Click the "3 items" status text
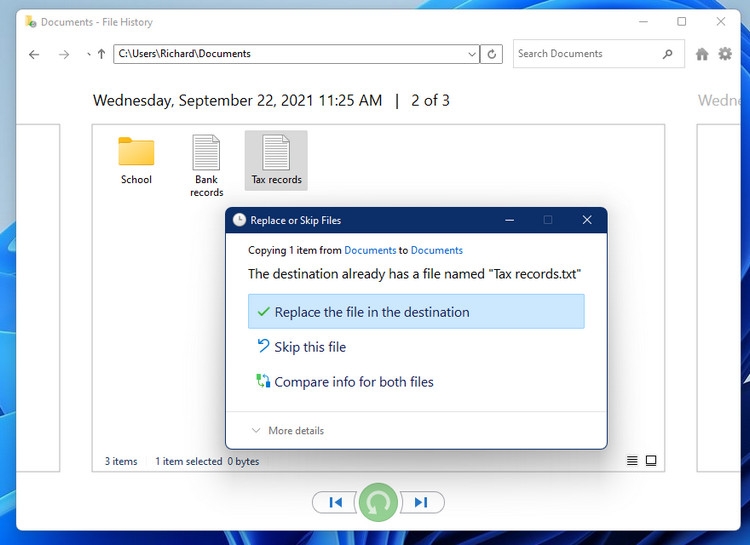This screenshot has width=750, height=545. coord(121,461)
